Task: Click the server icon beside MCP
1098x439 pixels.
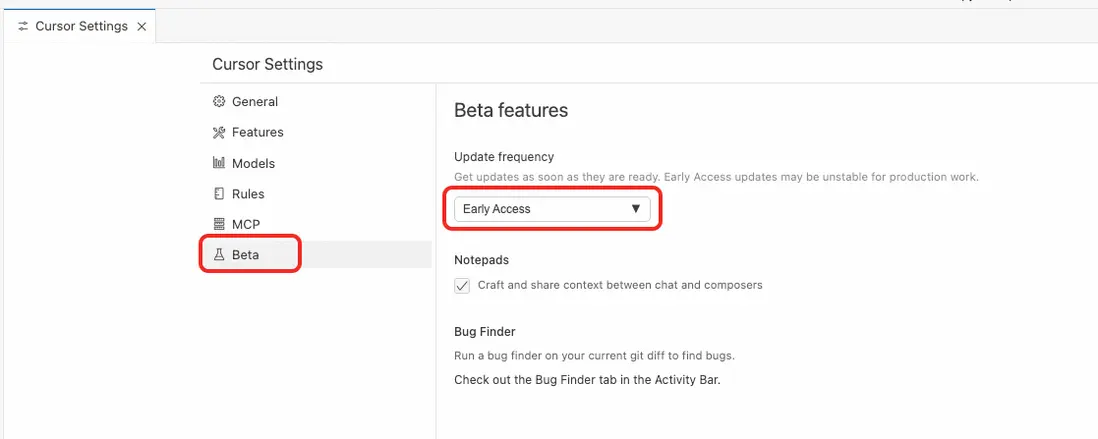Action: (219, 225)
